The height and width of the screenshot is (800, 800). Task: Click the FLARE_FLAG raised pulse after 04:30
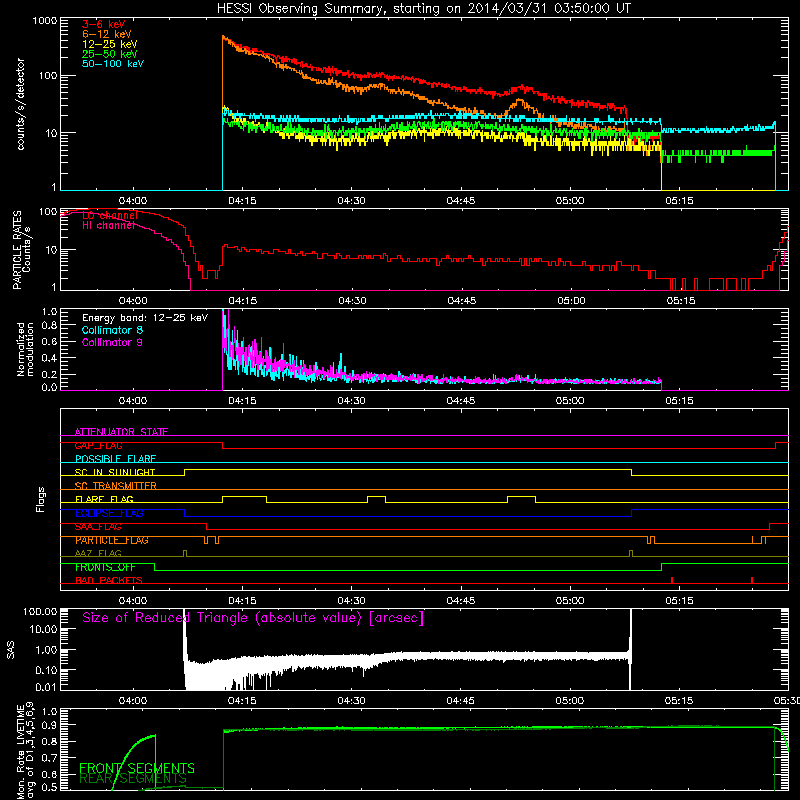pos(377,499)
